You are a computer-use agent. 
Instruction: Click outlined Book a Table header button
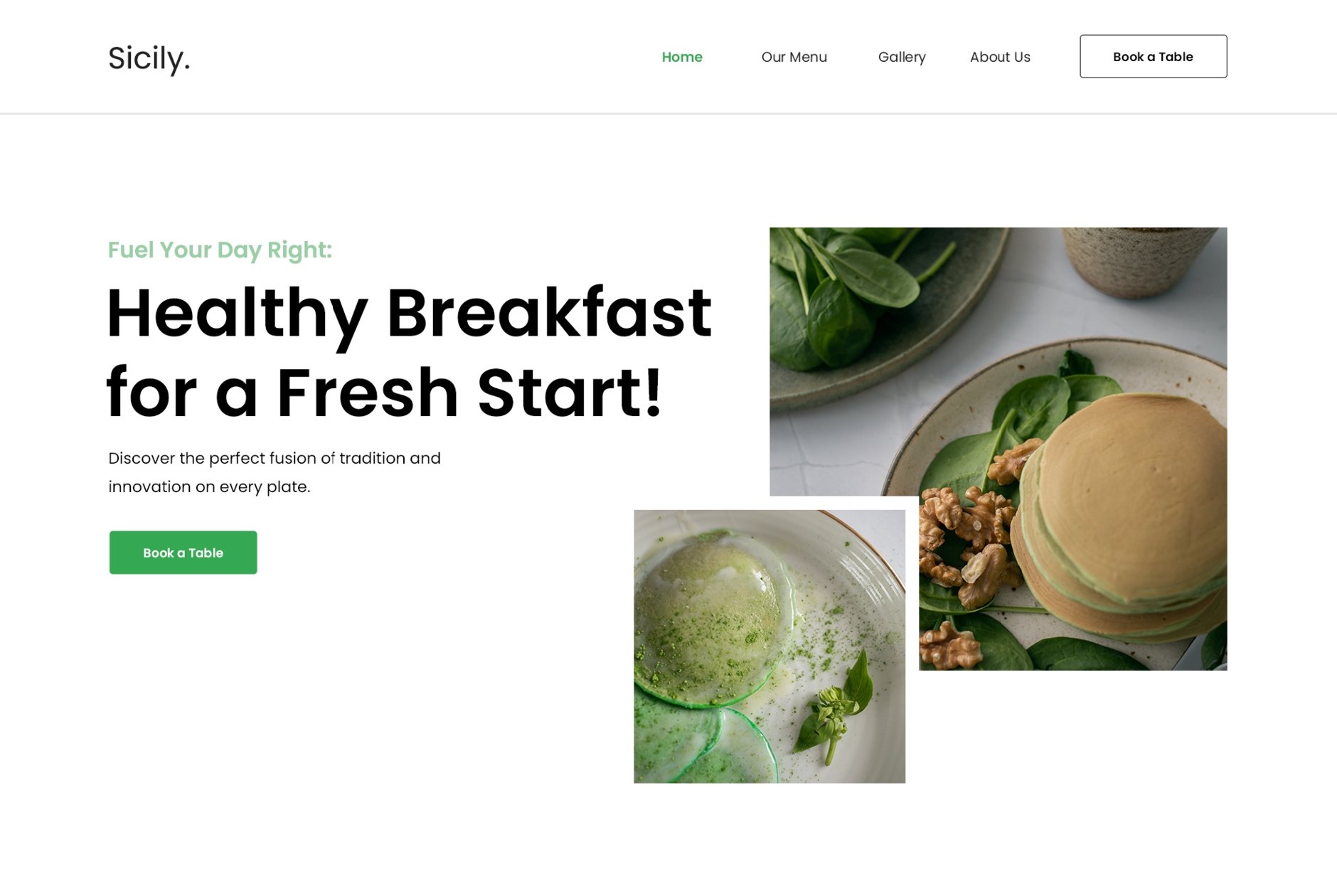pos(1153,56)
